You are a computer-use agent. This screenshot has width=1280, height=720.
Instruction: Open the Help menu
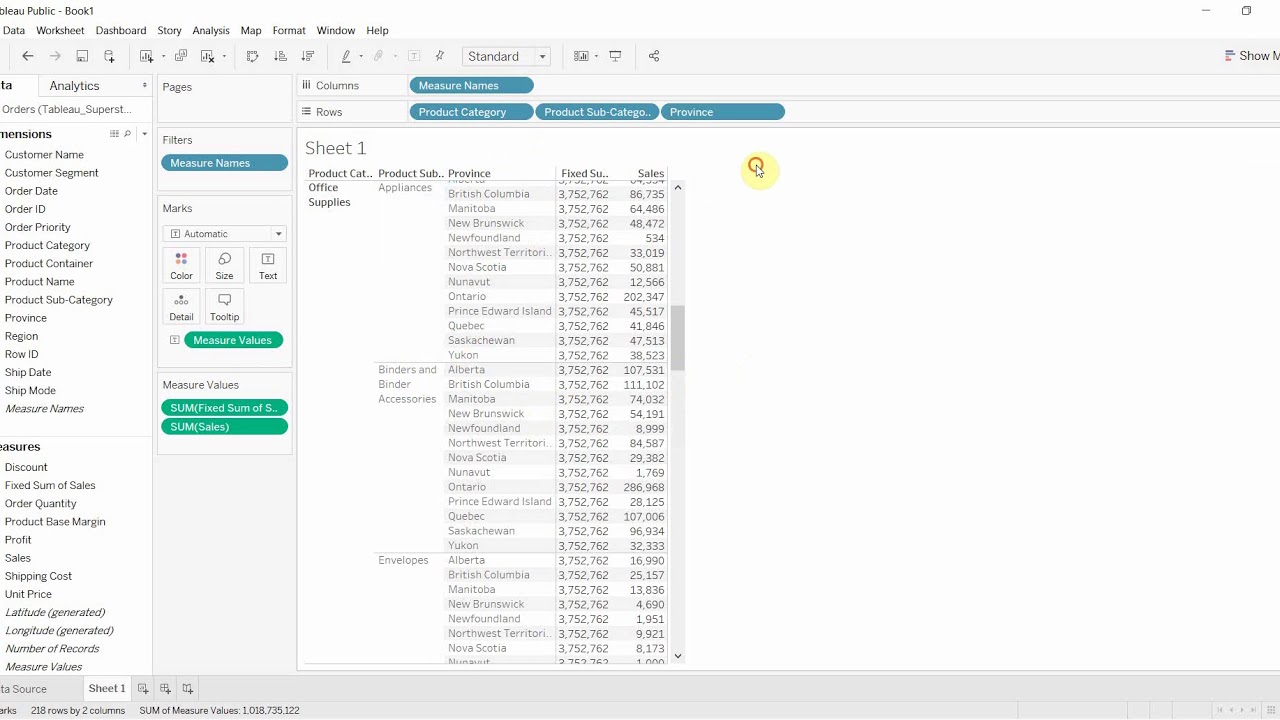377,30
